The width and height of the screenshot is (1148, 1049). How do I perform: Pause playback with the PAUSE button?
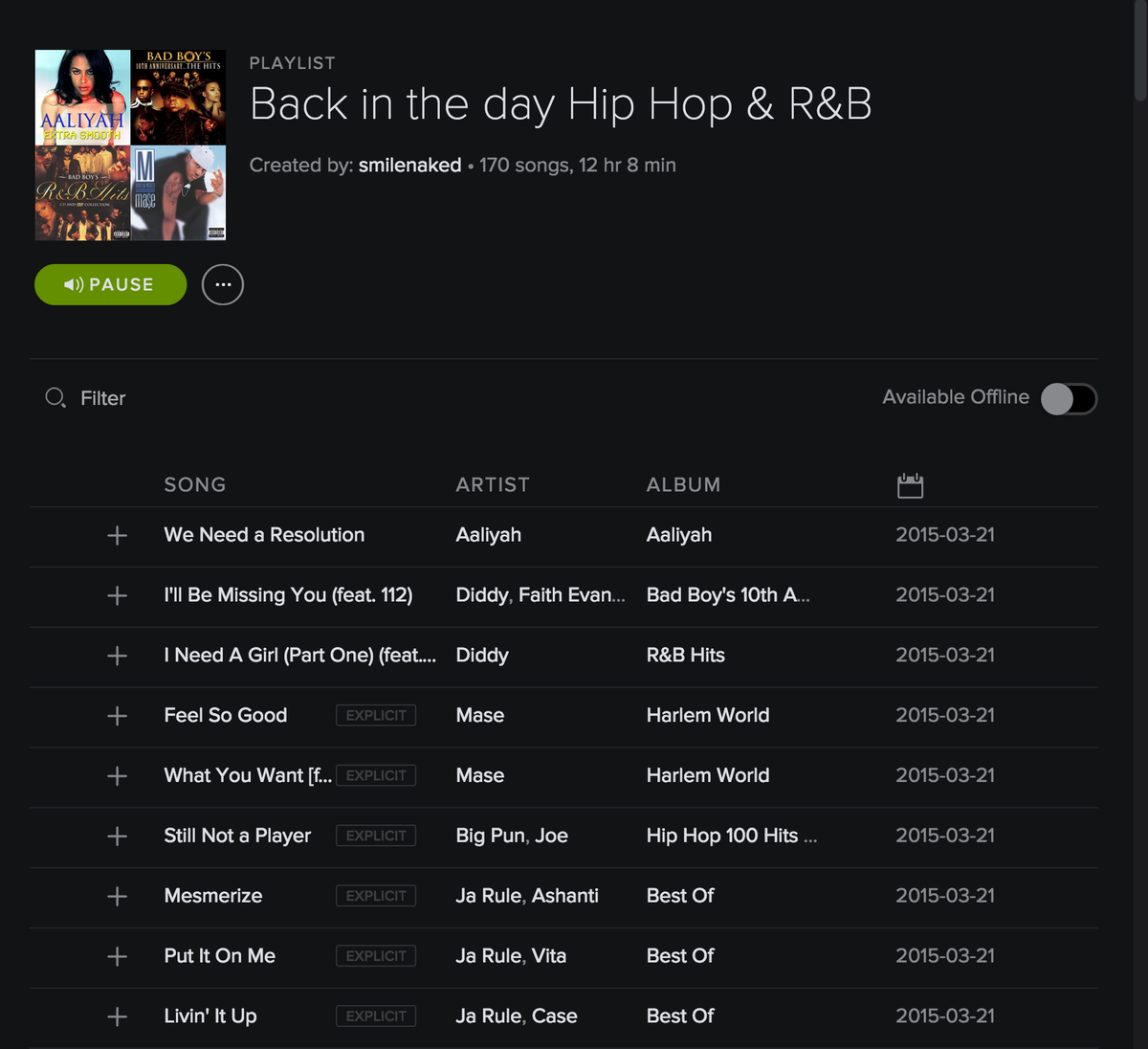[110, 284]
